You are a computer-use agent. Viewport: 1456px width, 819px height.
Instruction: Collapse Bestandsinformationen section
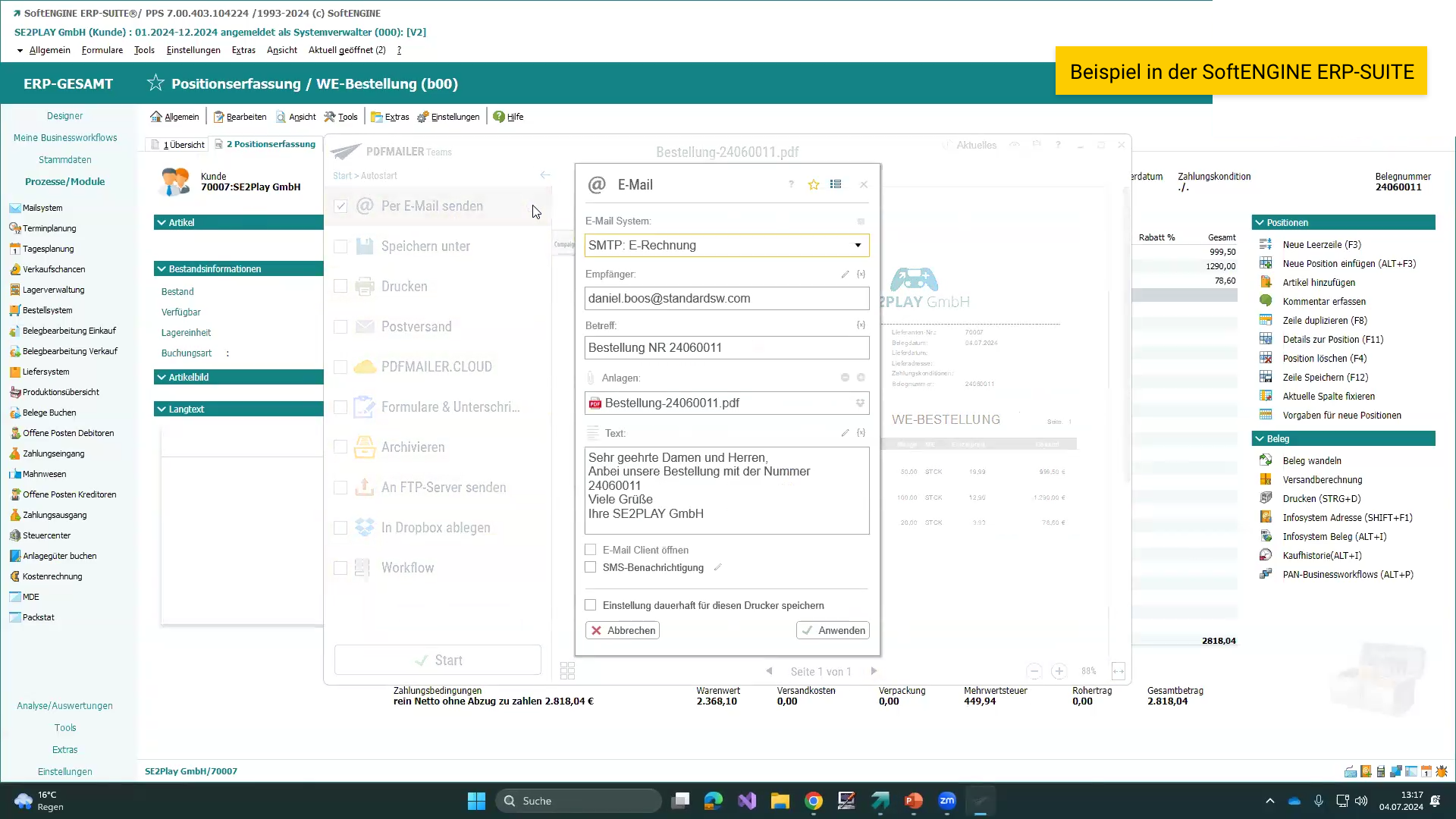[162, 268]
